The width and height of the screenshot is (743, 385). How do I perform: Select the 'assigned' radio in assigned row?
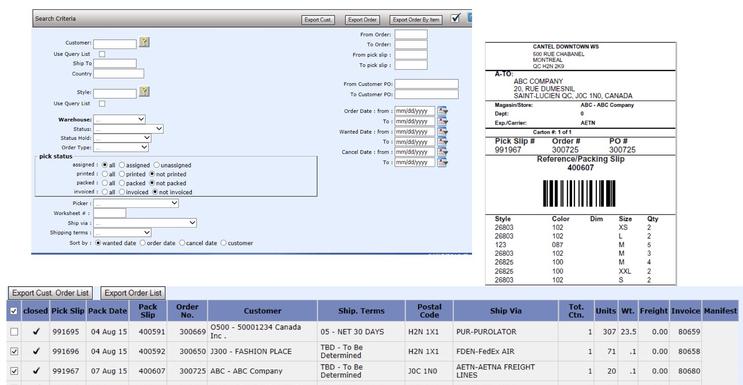(x=122, y=165)
